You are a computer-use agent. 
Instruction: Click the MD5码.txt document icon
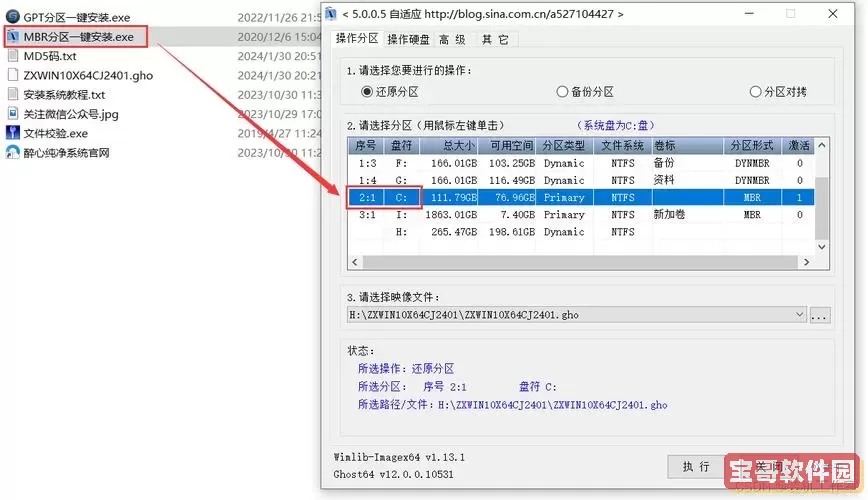tap(13, 56)
